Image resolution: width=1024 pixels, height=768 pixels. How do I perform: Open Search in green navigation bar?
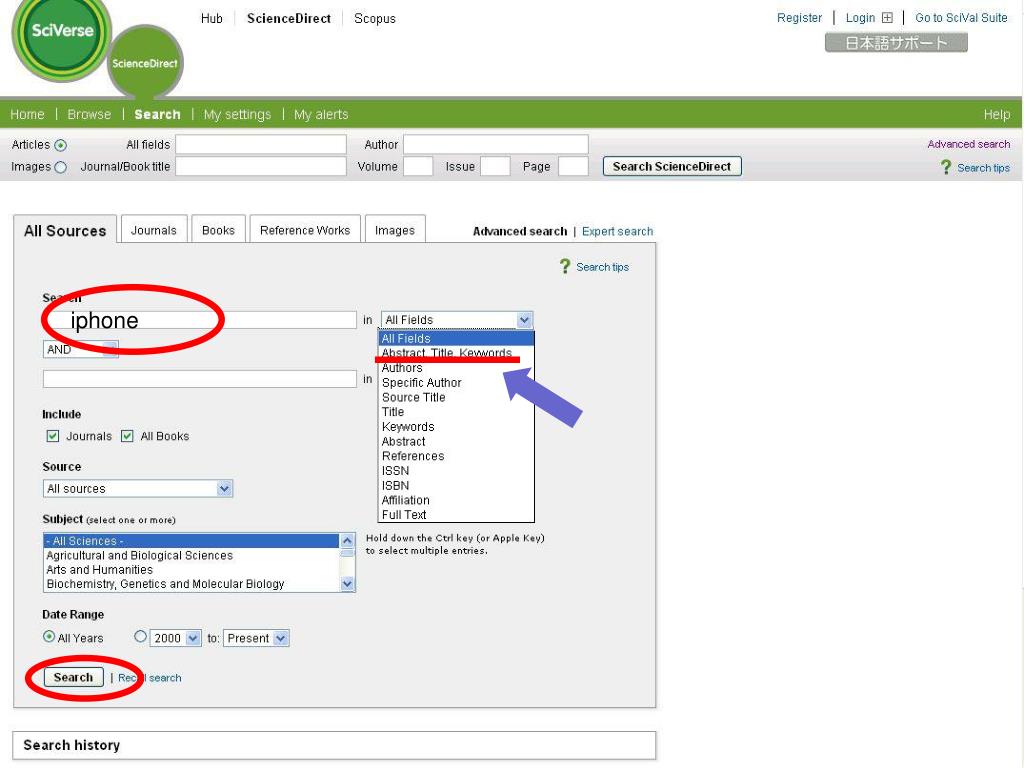pos(157,114)
